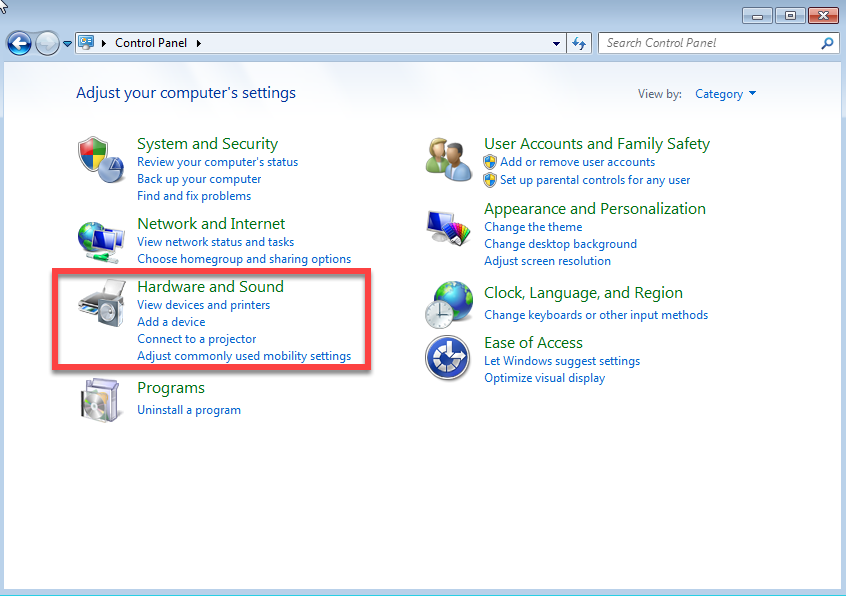The height and width of the screenshot is (596, 846).
Task: Click the Network and Internet globe icon
Action: click(x=100, y=240)
